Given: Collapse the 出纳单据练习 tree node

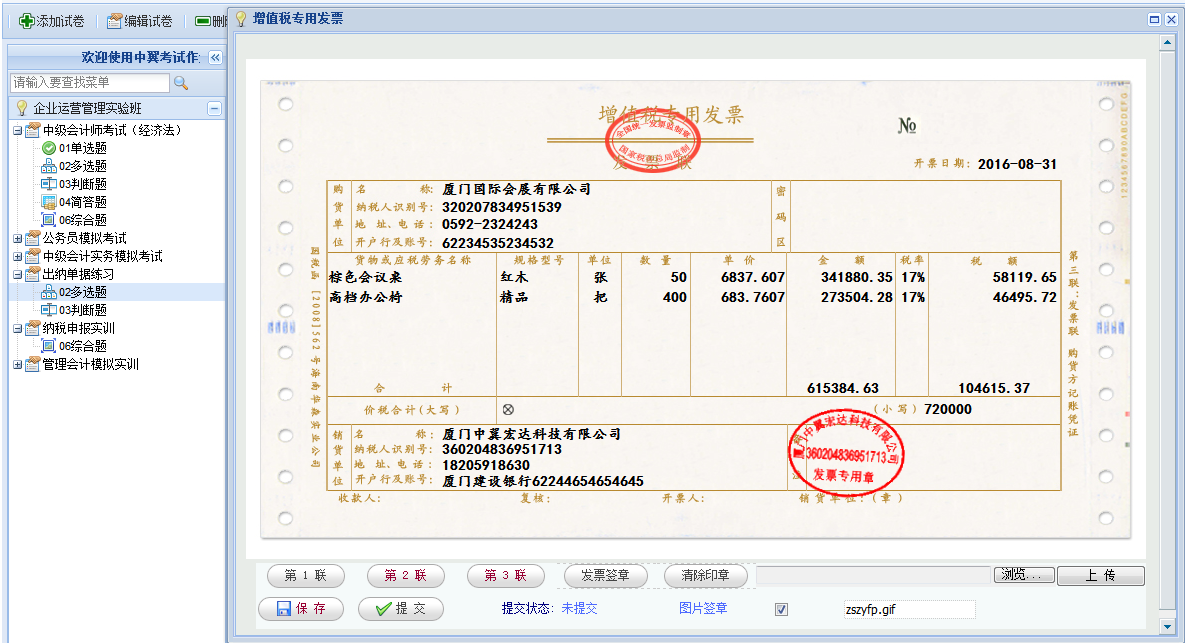Looking at the screenshot, I should [17, 275].
